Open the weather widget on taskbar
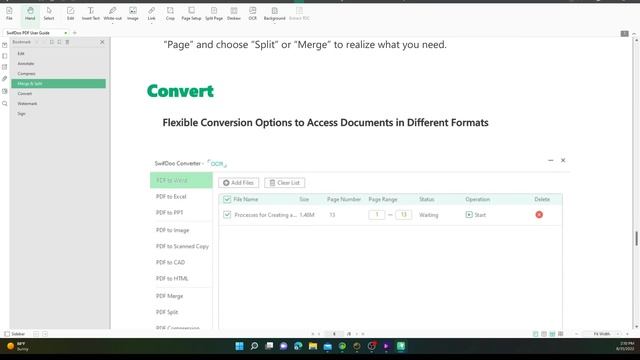Image resolution: width=640 pixels, height=360 pixels. (18, 346)
